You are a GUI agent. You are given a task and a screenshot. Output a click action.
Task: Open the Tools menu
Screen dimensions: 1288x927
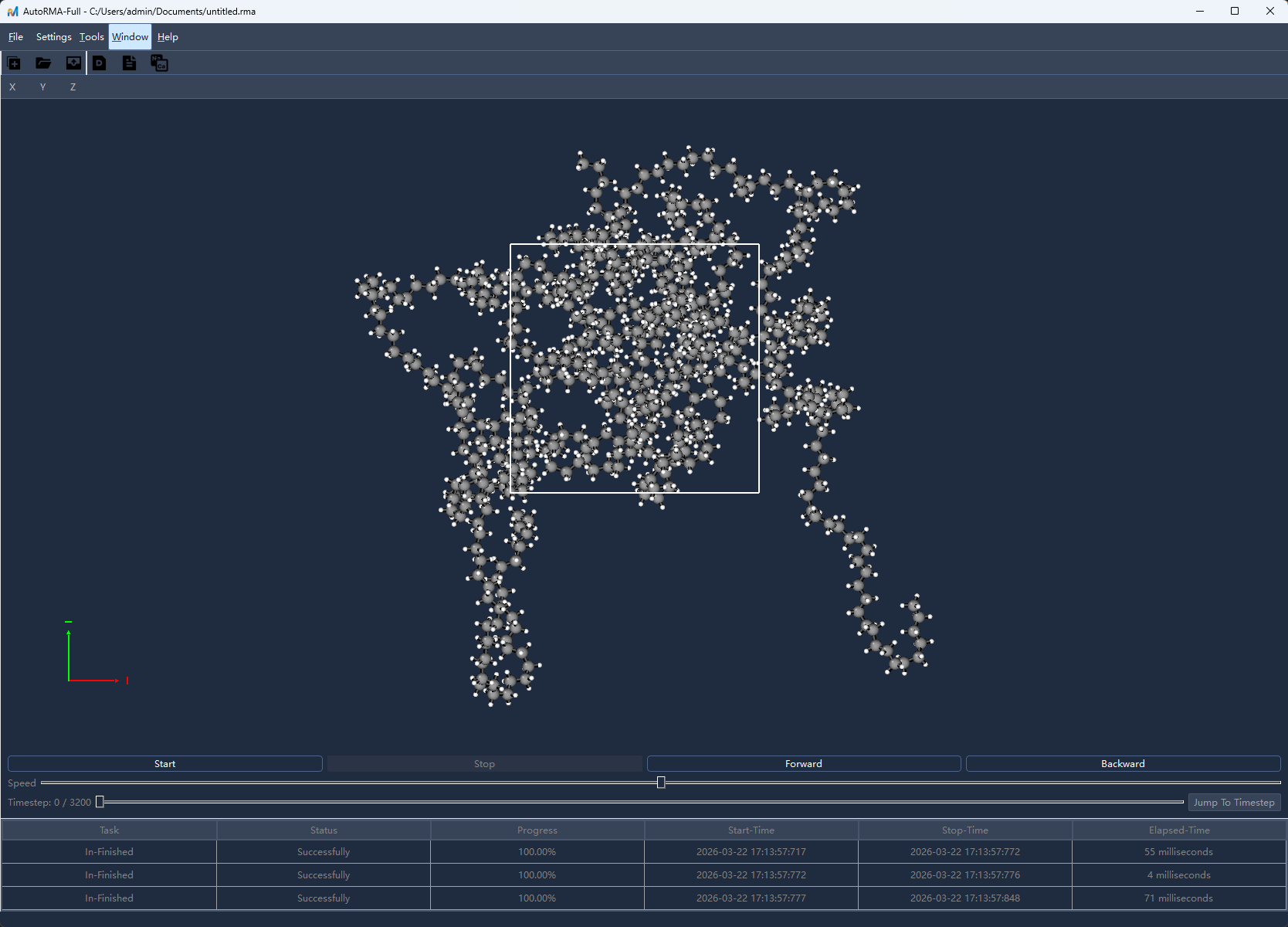(x=91, y=37)
